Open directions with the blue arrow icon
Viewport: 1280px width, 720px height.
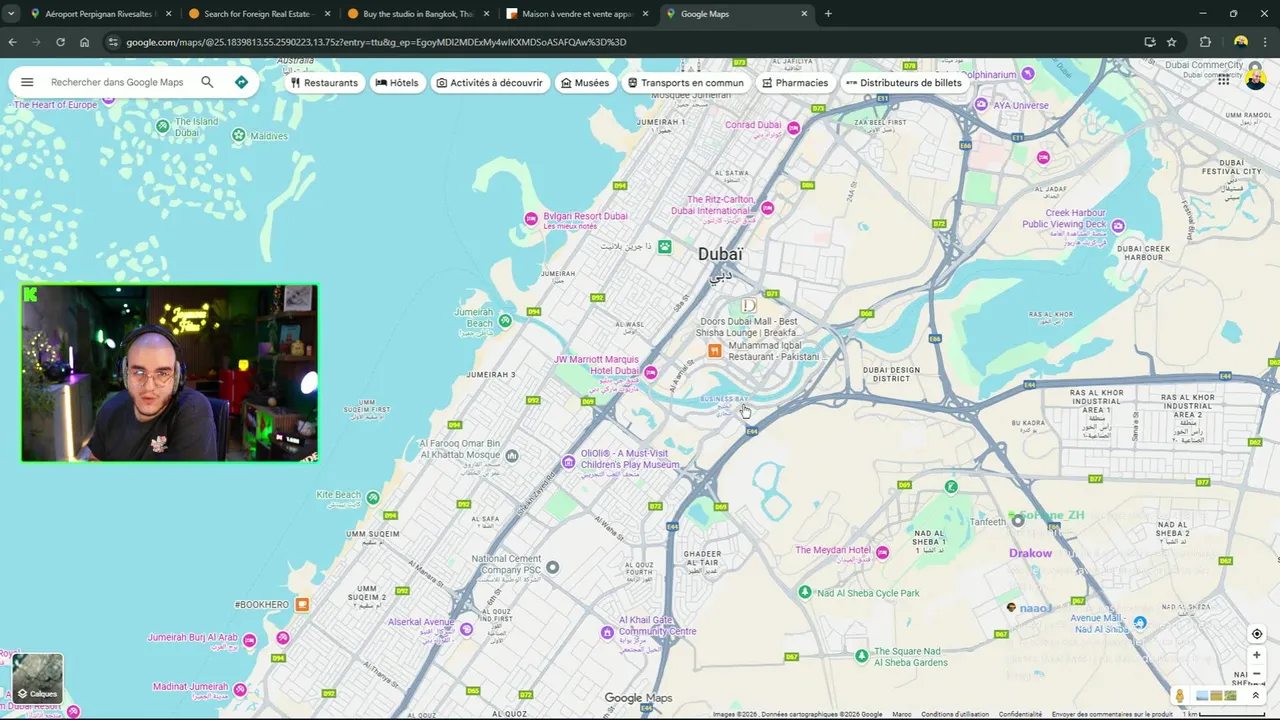(x=241, y=82)
